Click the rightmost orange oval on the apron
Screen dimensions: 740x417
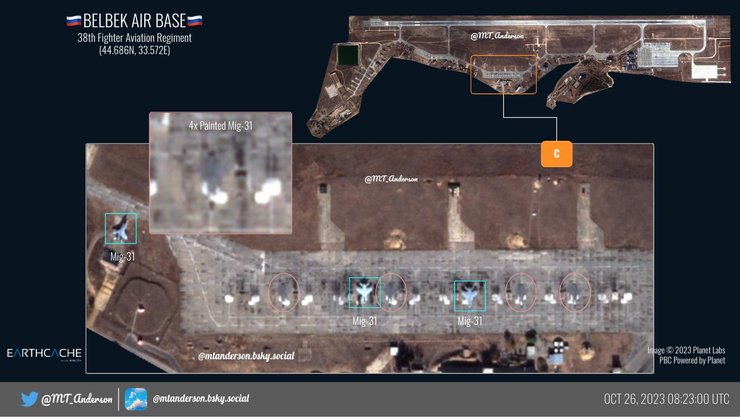click(575, 290)
